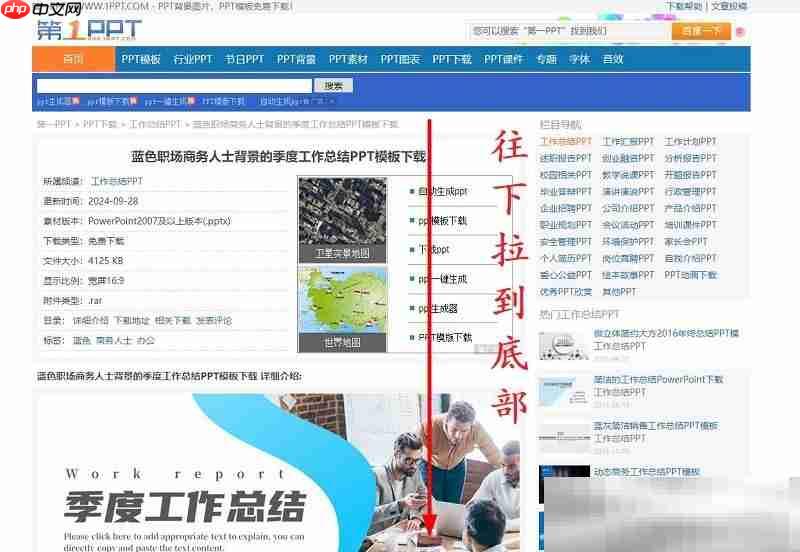Open the thumbnail of 微立体简约大方2016年终总结 template
800x552 pixels.
pos(564,345)
